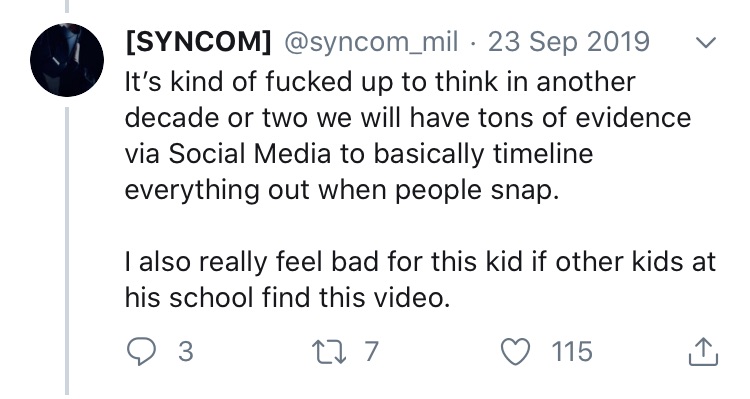Click the tweet's opening line about another
The image size is (750, 399).
point(380,82)
